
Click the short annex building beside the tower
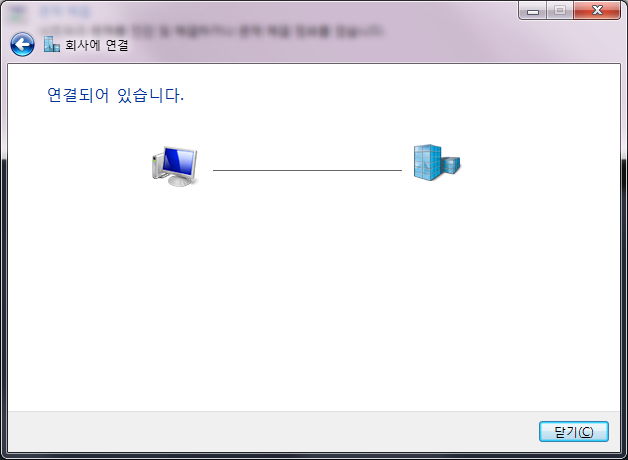(451, 165)
